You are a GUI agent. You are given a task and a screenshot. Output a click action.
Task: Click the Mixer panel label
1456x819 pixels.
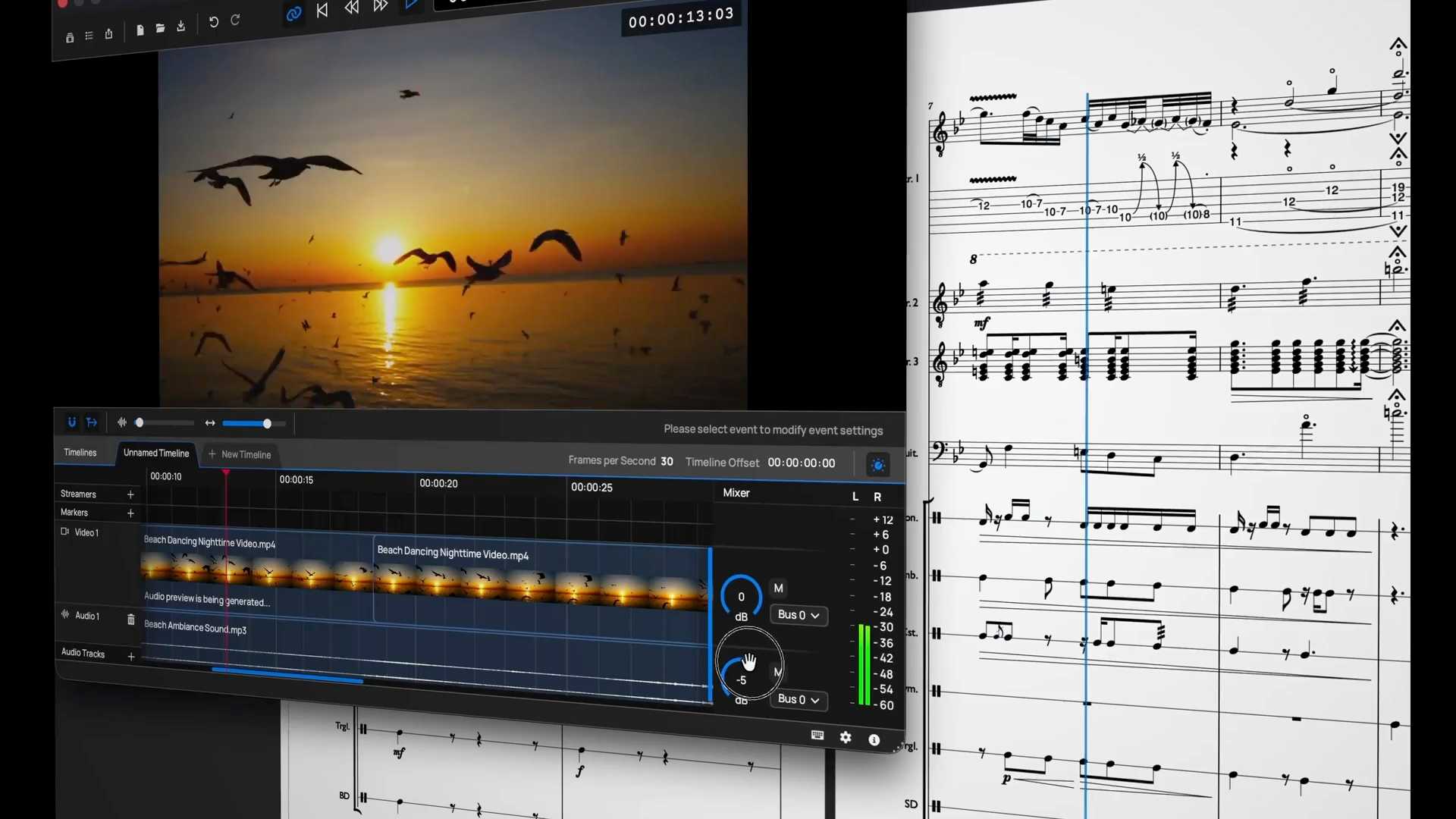736,493
